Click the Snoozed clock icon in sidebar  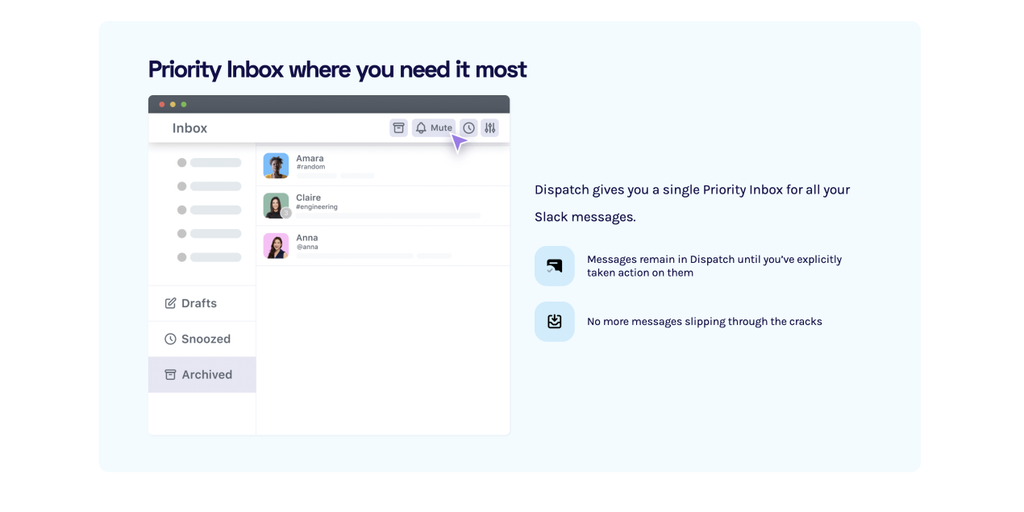170,339
